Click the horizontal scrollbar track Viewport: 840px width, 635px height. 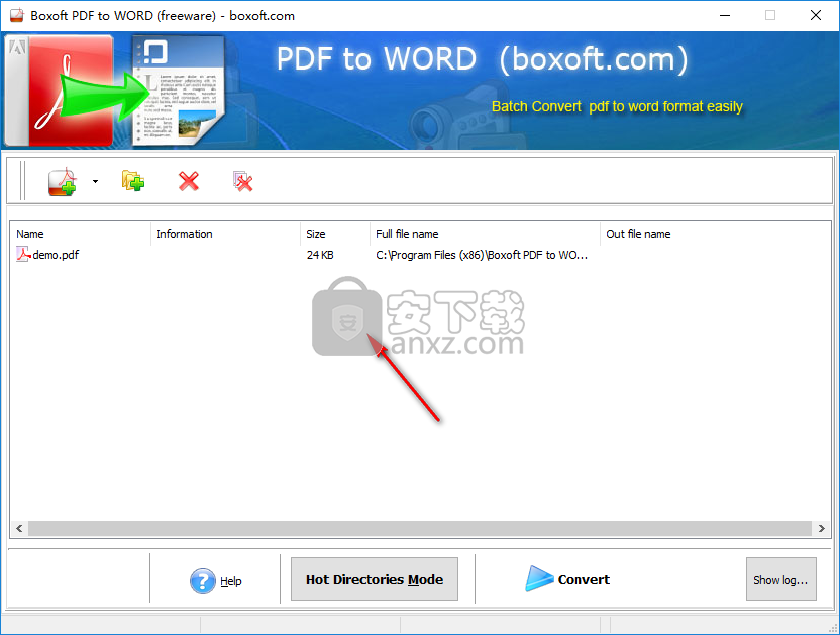(x=420, y=528)
